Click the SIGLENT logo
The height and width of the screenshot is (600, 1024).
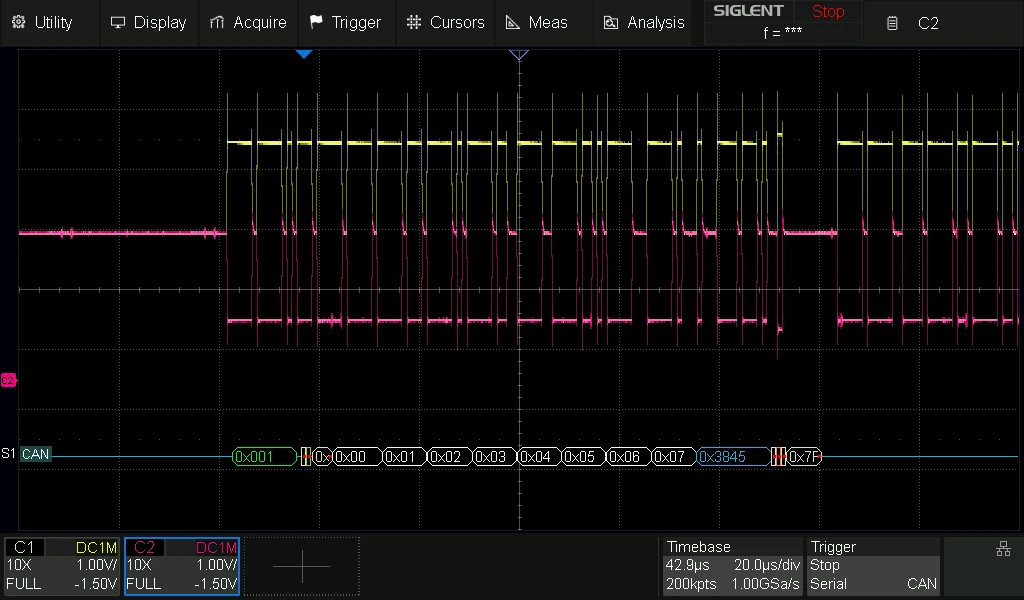(x=748, y=11)
